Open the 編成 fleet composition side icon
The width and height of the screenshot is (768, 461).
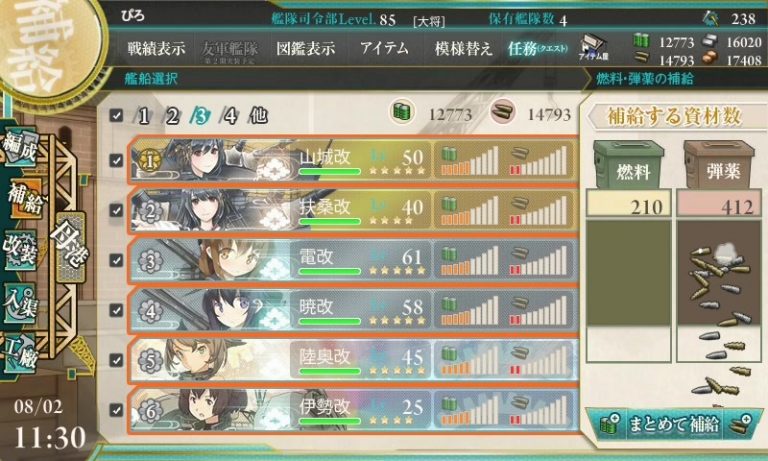tap(21, 148)
